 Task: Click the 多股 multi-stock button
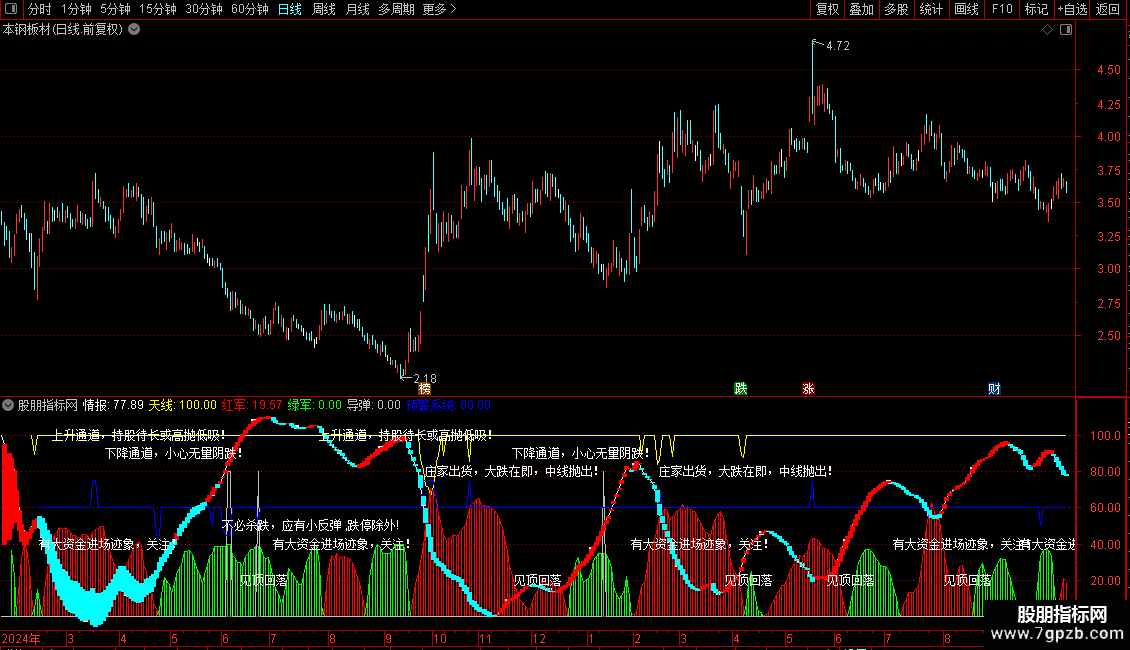pyautogui.click(x=896, y=9)
